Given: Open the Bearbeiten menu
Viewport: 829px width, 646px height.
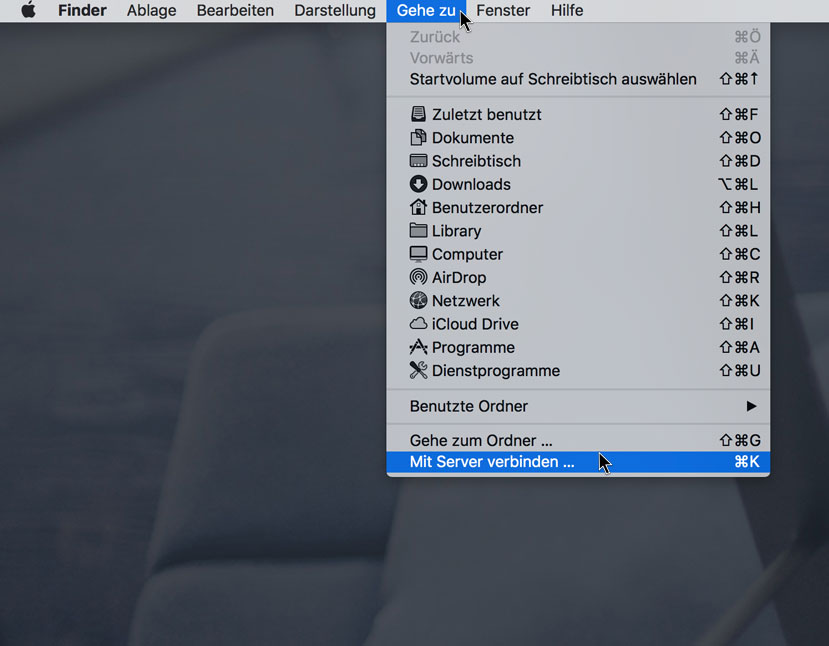Looking at the screenshot, I should (x=235, y=10).
